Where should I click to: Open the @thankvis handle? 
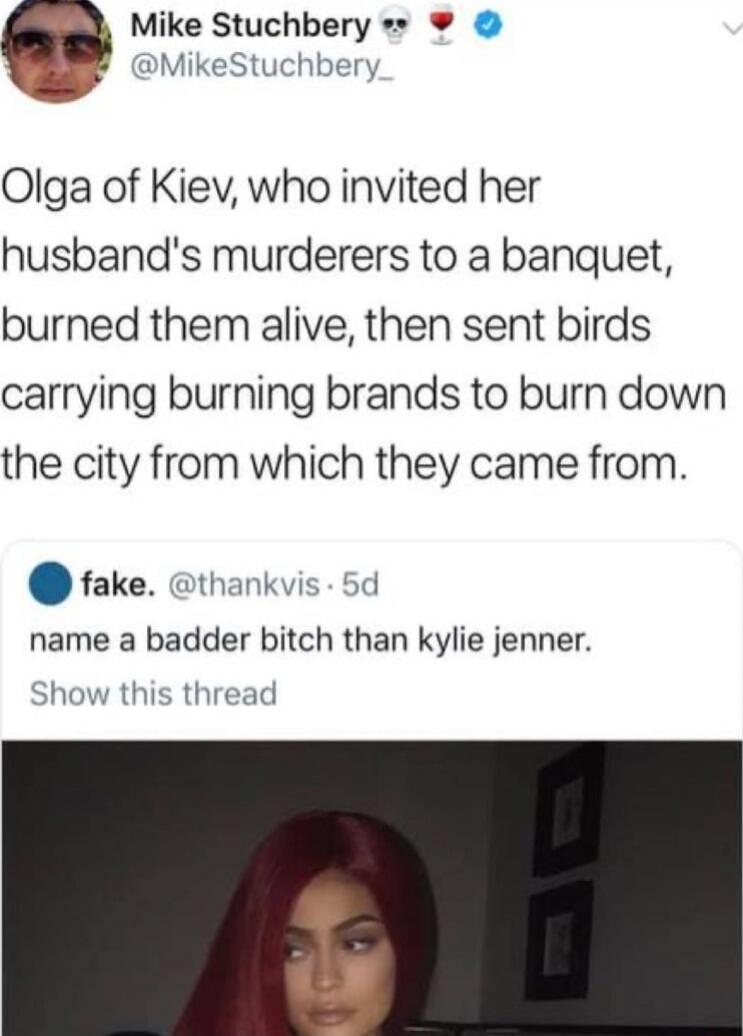244,585
